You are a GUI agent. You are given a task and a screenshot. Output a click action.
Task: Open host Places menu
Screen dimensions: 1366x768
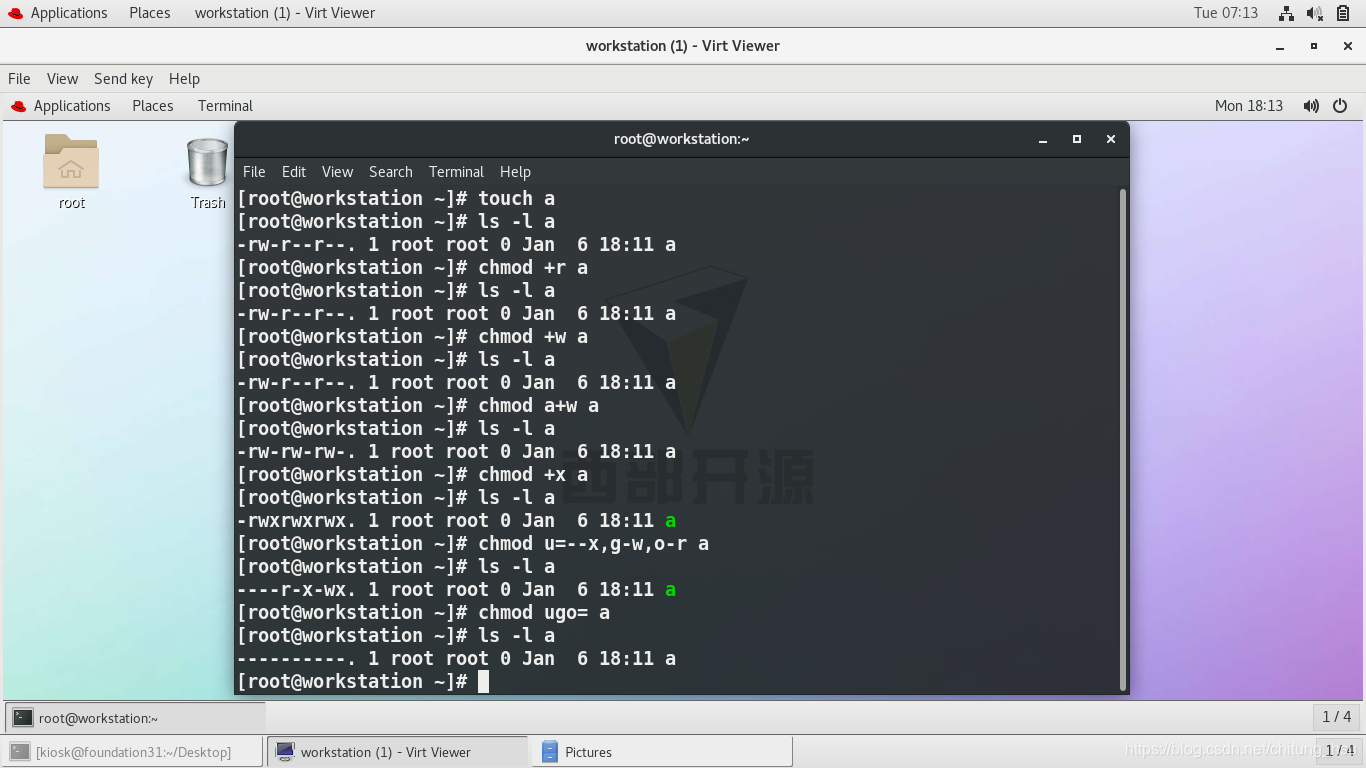pyautogui.click(x=150, y=13)
